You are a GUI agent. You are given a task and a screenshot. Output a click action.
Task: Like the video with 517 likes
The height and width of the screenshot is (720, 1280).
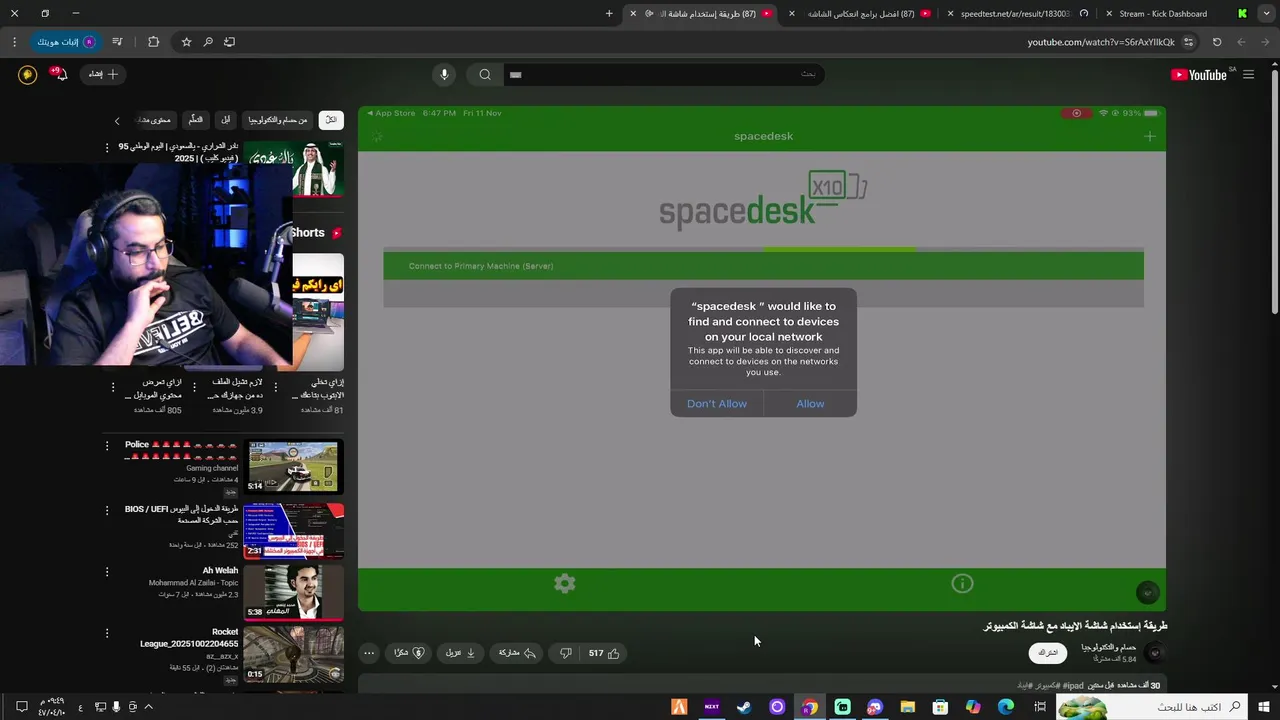point(604,653)
